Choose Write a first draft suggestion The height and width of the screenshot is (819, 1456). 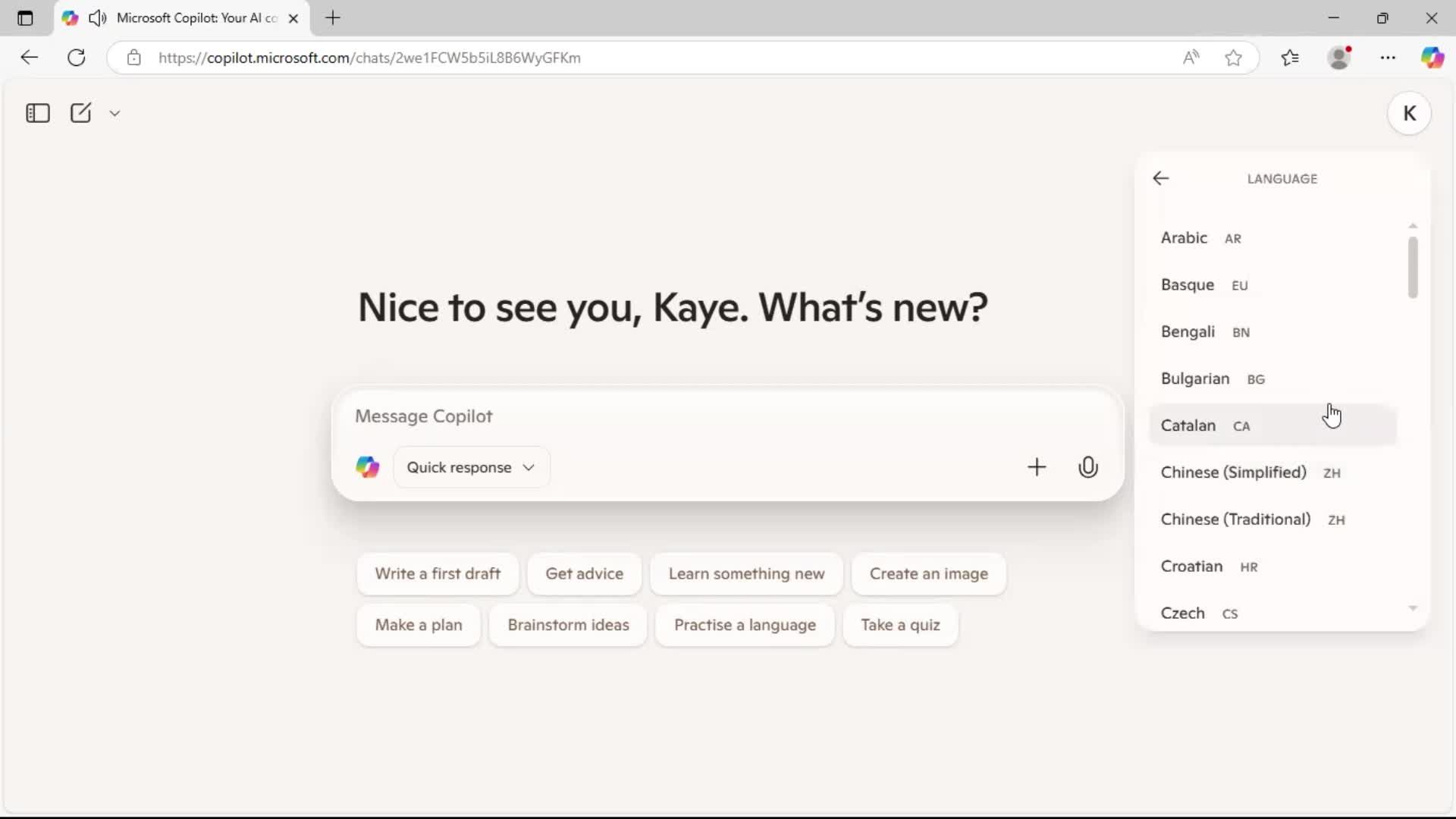click(438, 574)
